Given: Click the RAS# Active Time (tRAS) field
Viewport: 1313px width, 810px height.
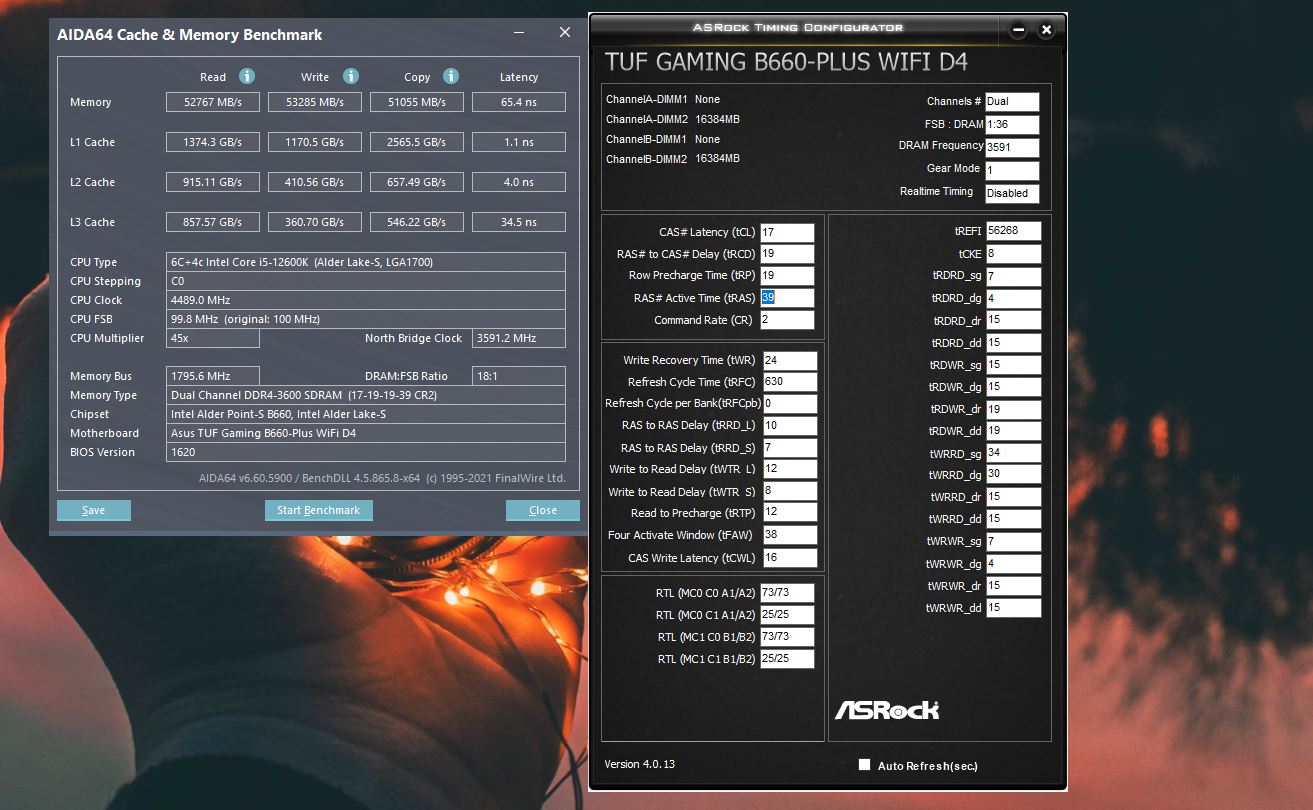Looking at the screenshot, I should point(787,298).
